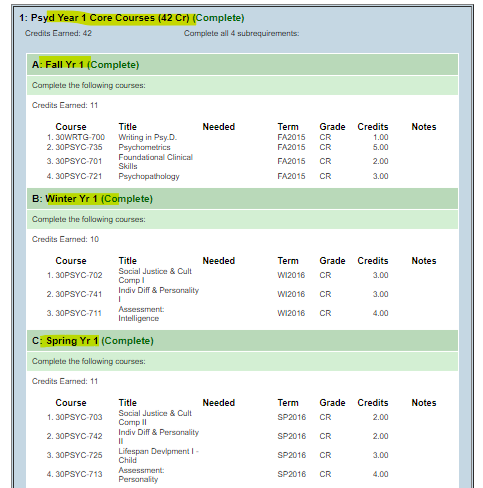Viewport: 483px width, 488px height.
Task: Click the 'Writing in Psy.D.' title
Action: [148, 137]
